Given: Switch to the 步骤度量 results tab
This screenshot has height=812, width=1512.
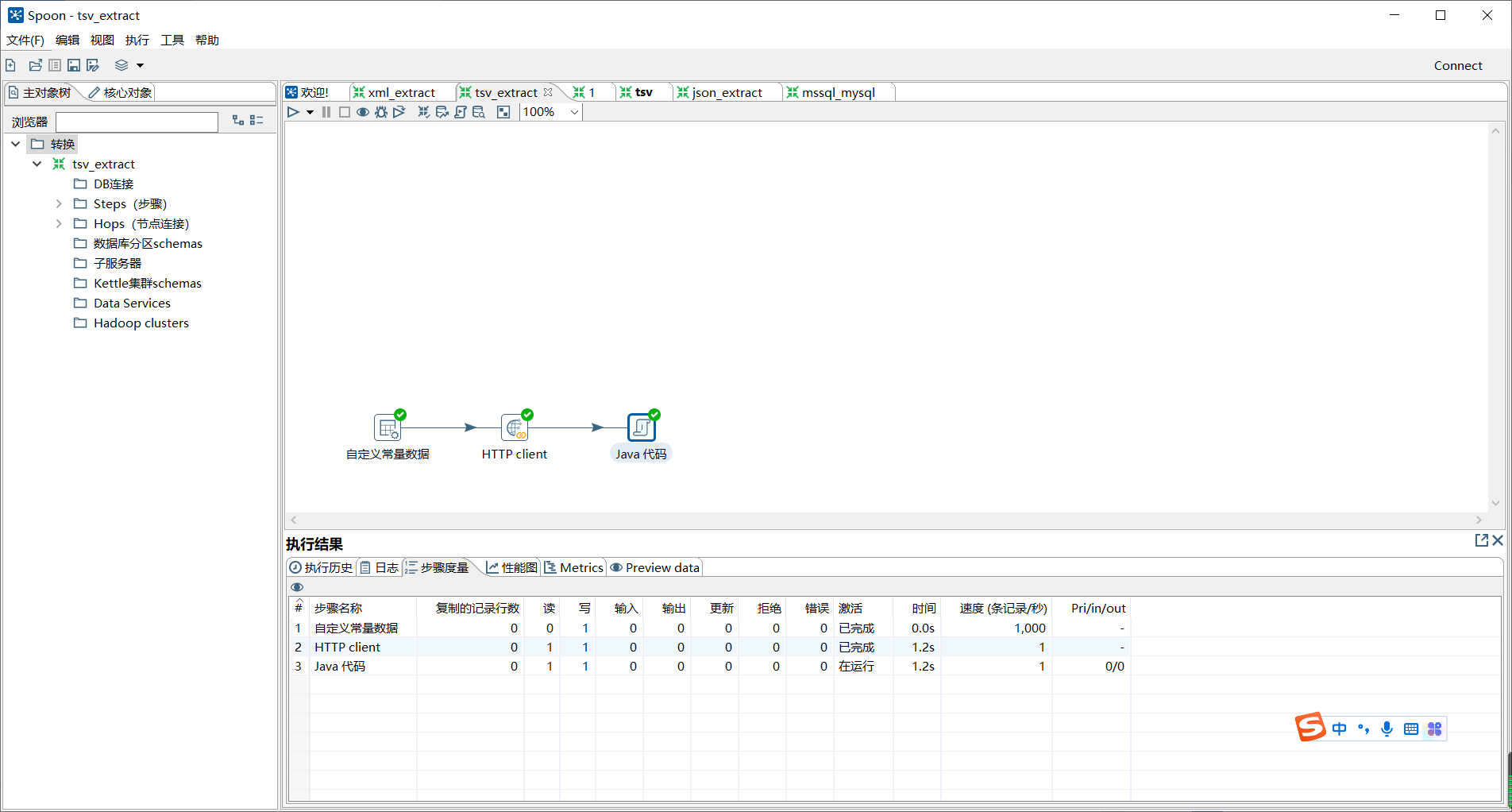Looking at the screenshot, I should tap(437, 568).
